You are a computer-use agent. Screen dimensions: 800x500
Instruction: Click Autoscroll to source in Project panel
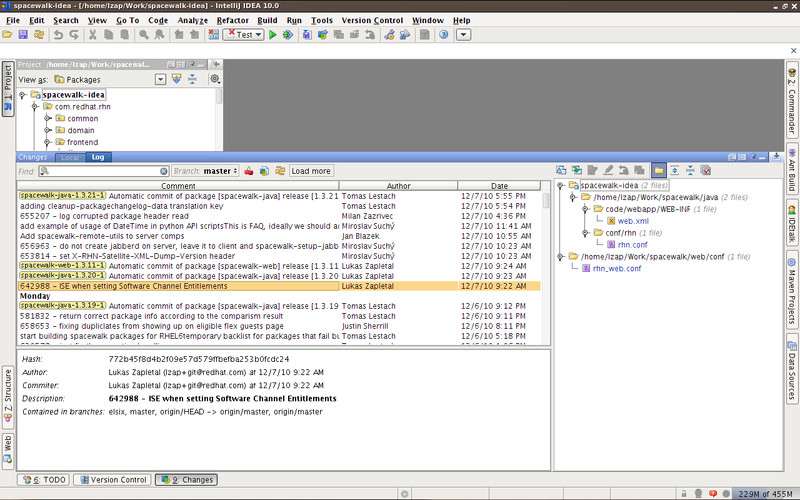click(177, 79)
